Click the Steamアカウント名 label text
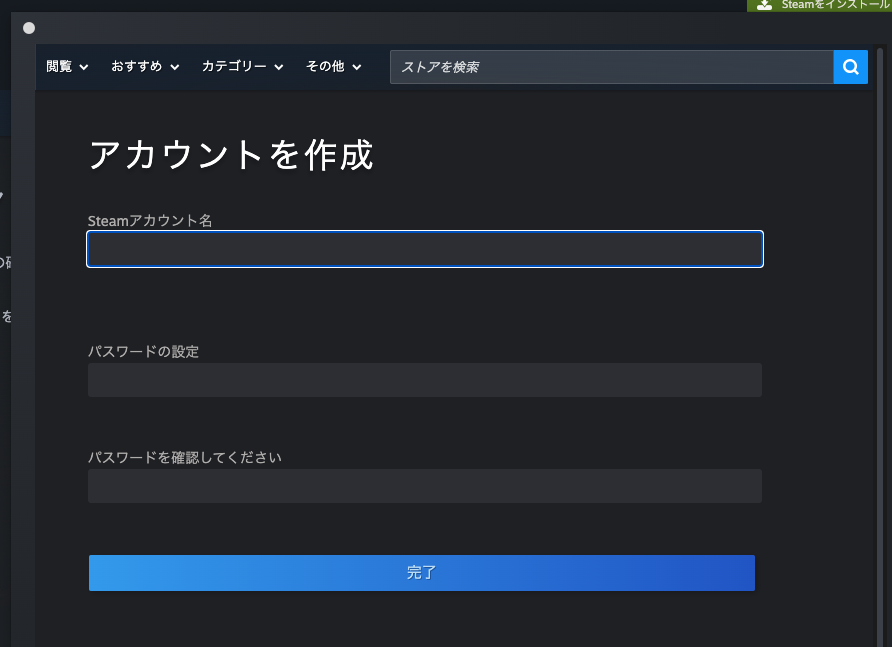 150,221
